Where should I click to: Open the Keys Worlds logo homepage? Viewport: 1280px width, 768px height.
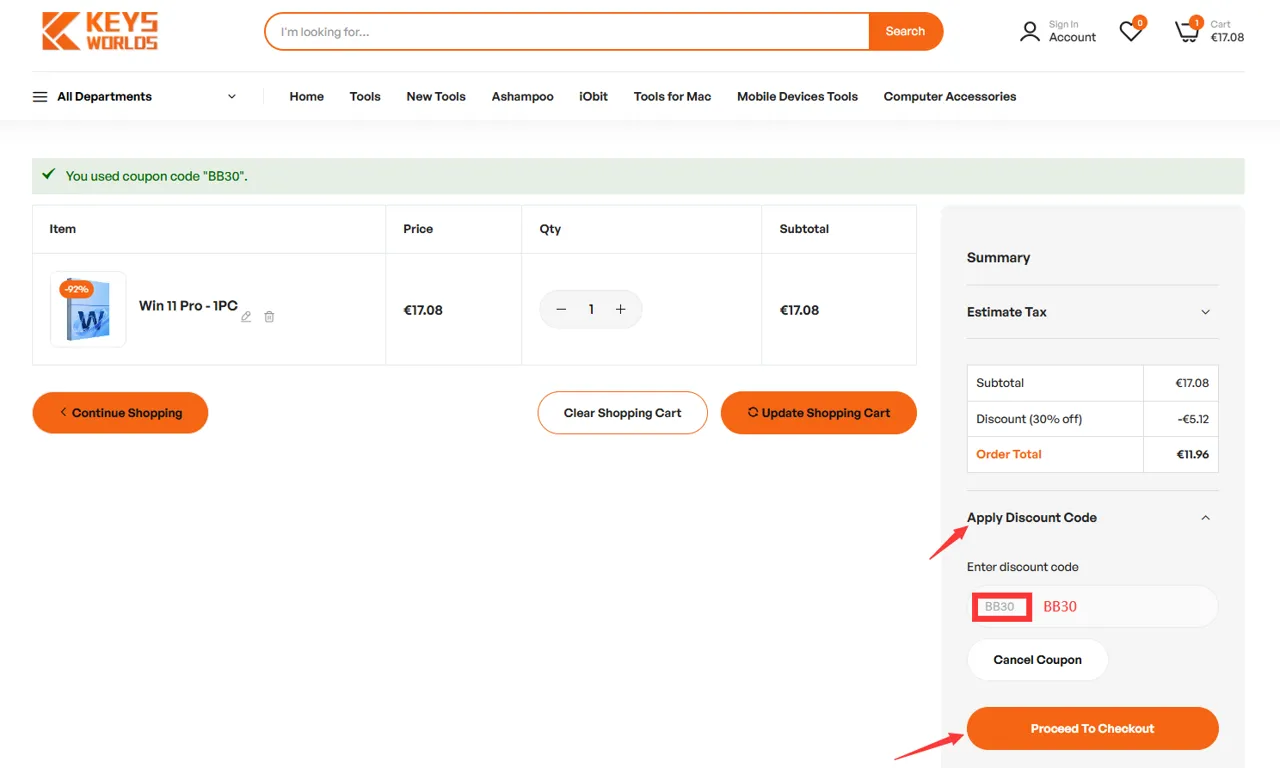(100, 31)
